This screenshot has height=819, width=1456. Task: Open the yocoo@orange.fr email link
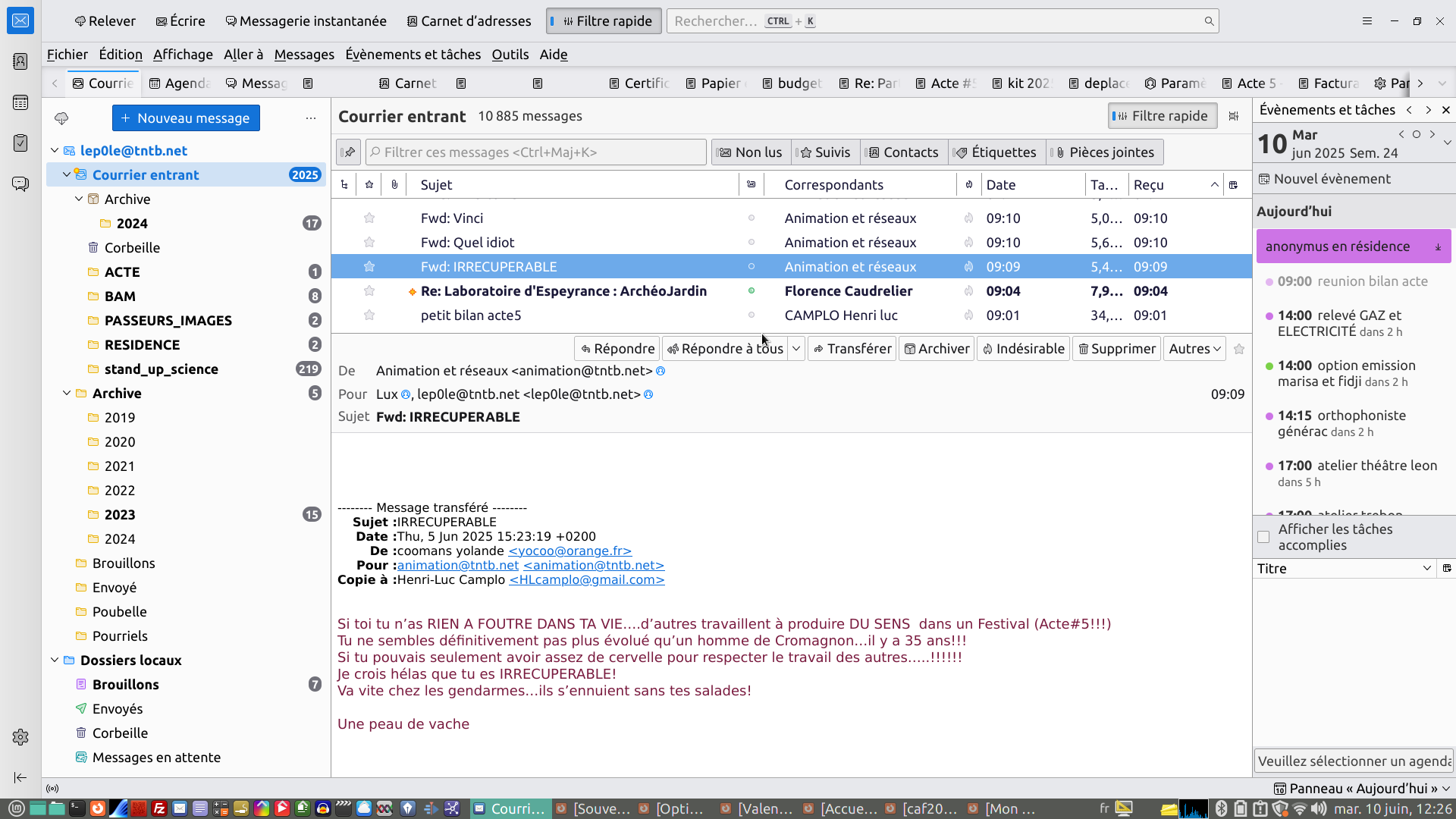point(570,551)
